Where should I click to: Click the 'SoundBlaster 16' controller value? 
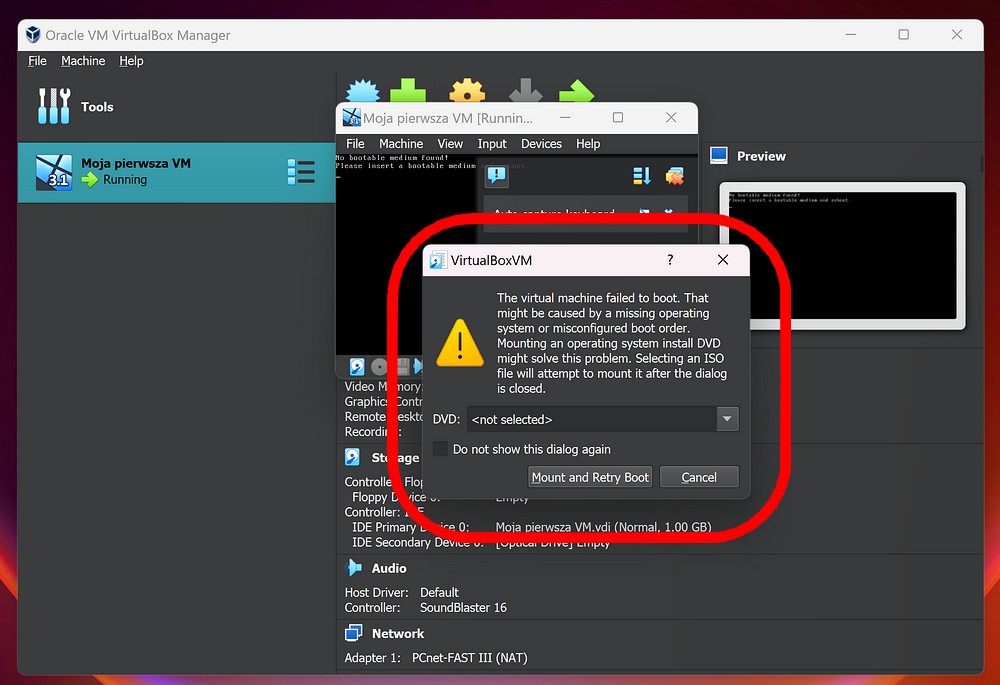pos(463,607)
